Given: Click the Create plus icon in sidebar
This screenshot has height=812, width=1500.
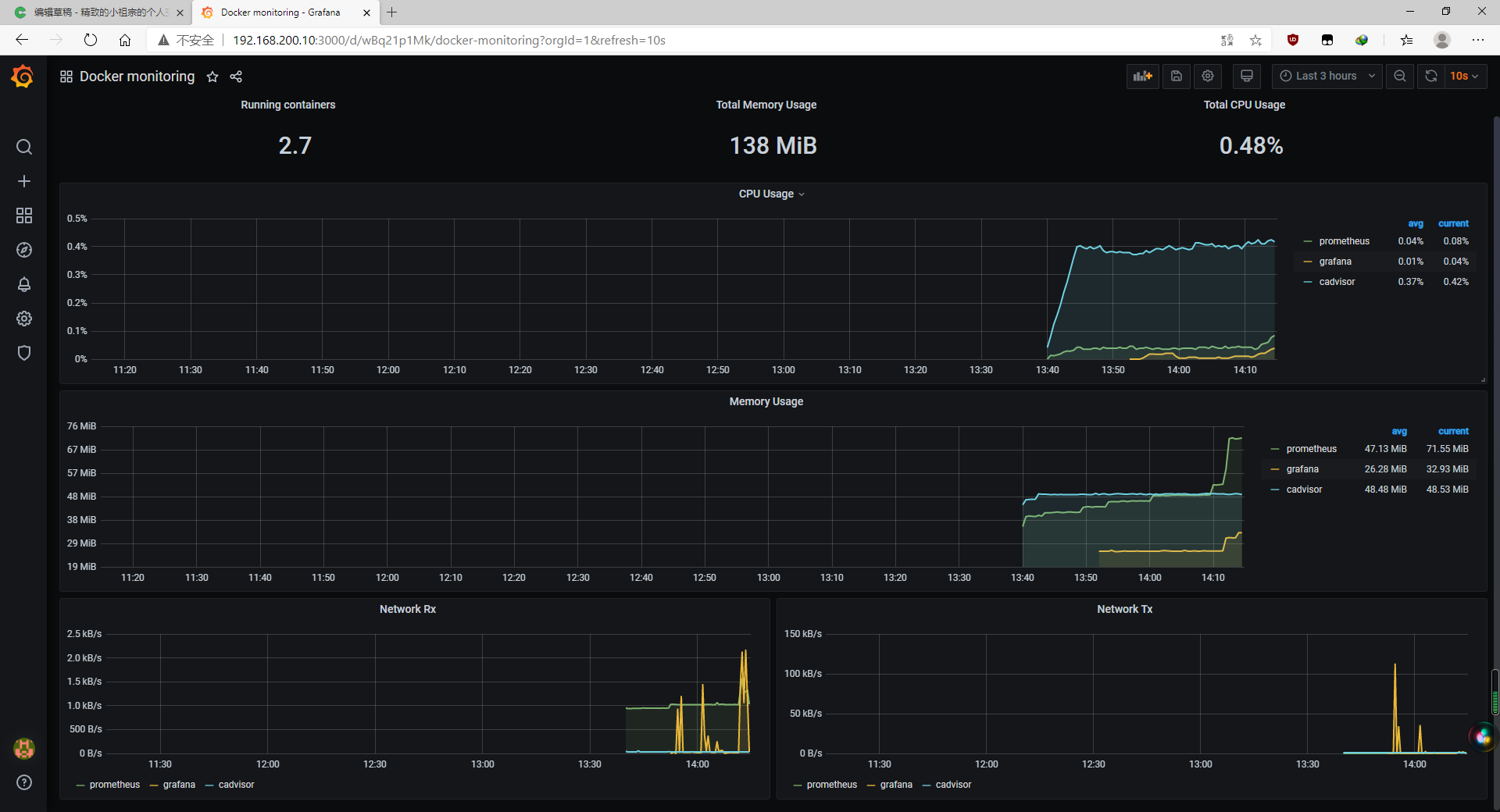Looking at the screenshot, I should pyautogui.click(x=24, y=181).
